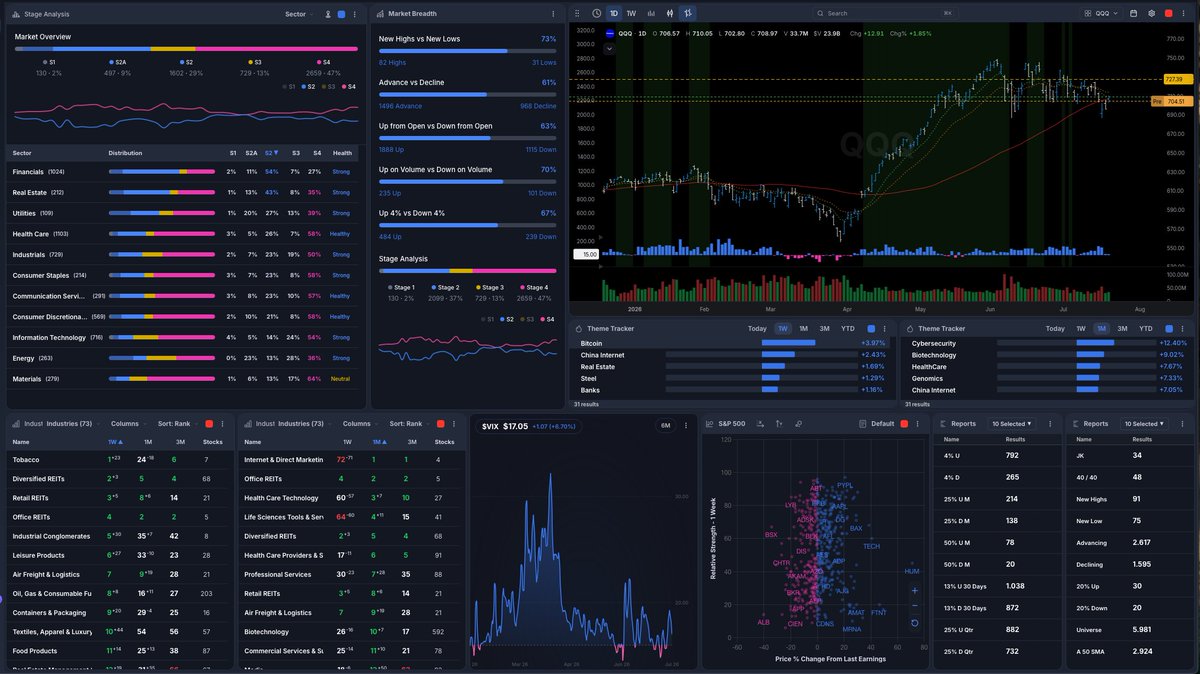Screen dimensions: 1200x674
Task: Select 3M tab in left Theme Tracker
Action: click(x=824, y=328)
